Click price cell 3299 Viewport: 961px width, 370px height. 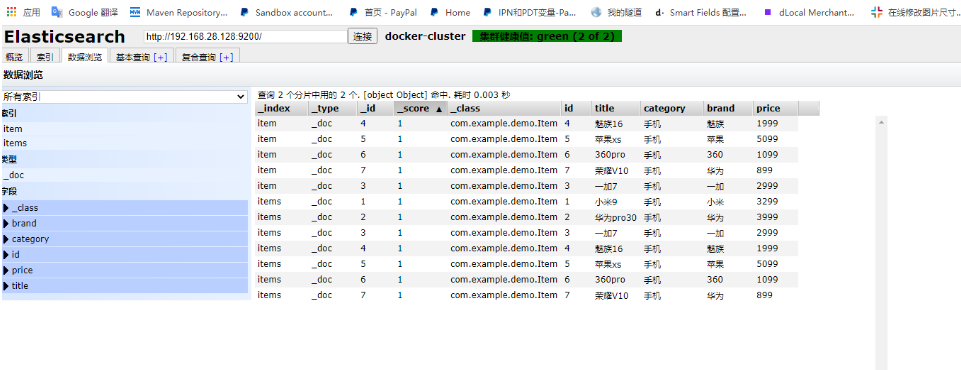(x=767, y=201)
